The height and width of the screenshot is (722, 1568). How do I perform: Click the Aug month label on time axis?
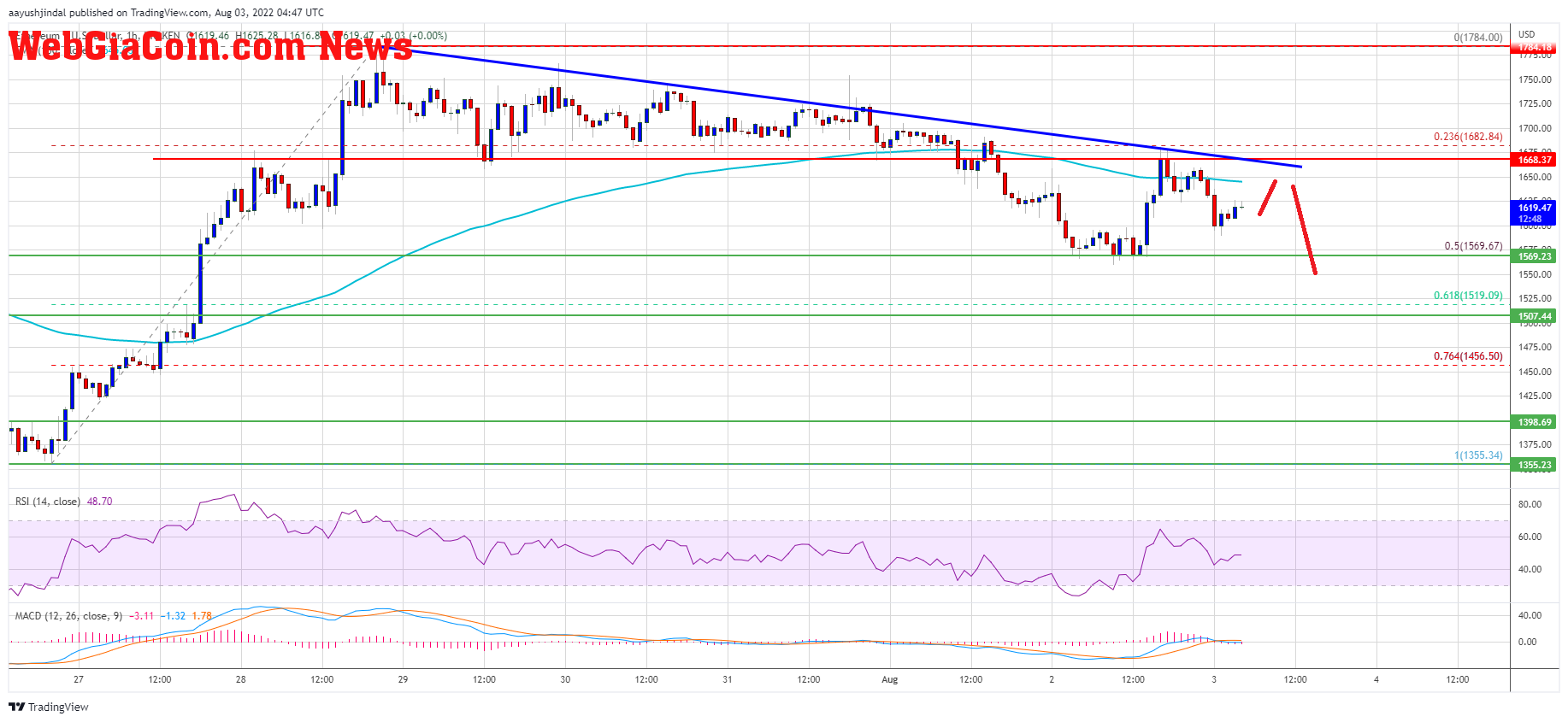890,679
